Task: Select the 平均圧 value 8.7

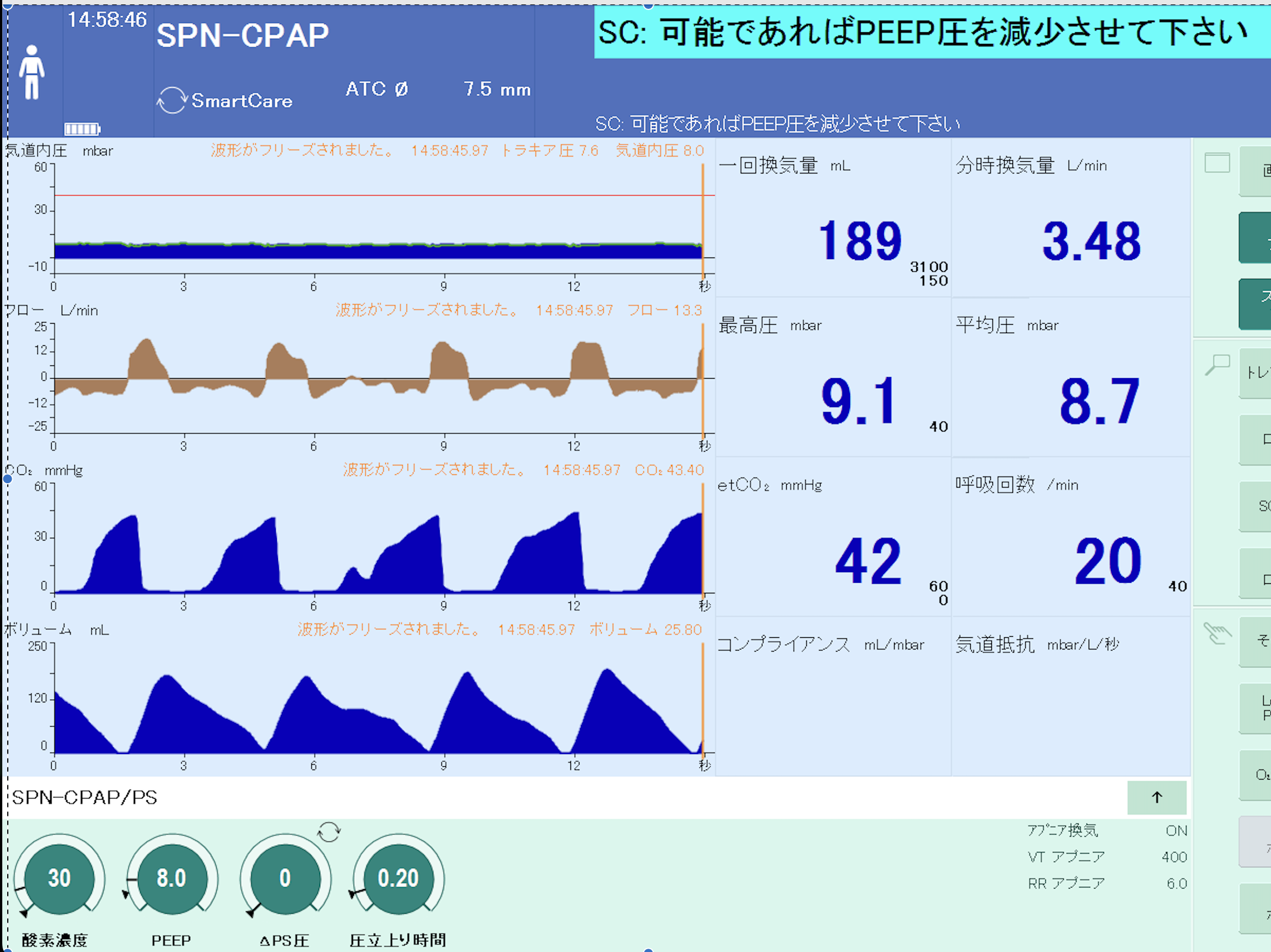Action: [x=1099, y=401]
